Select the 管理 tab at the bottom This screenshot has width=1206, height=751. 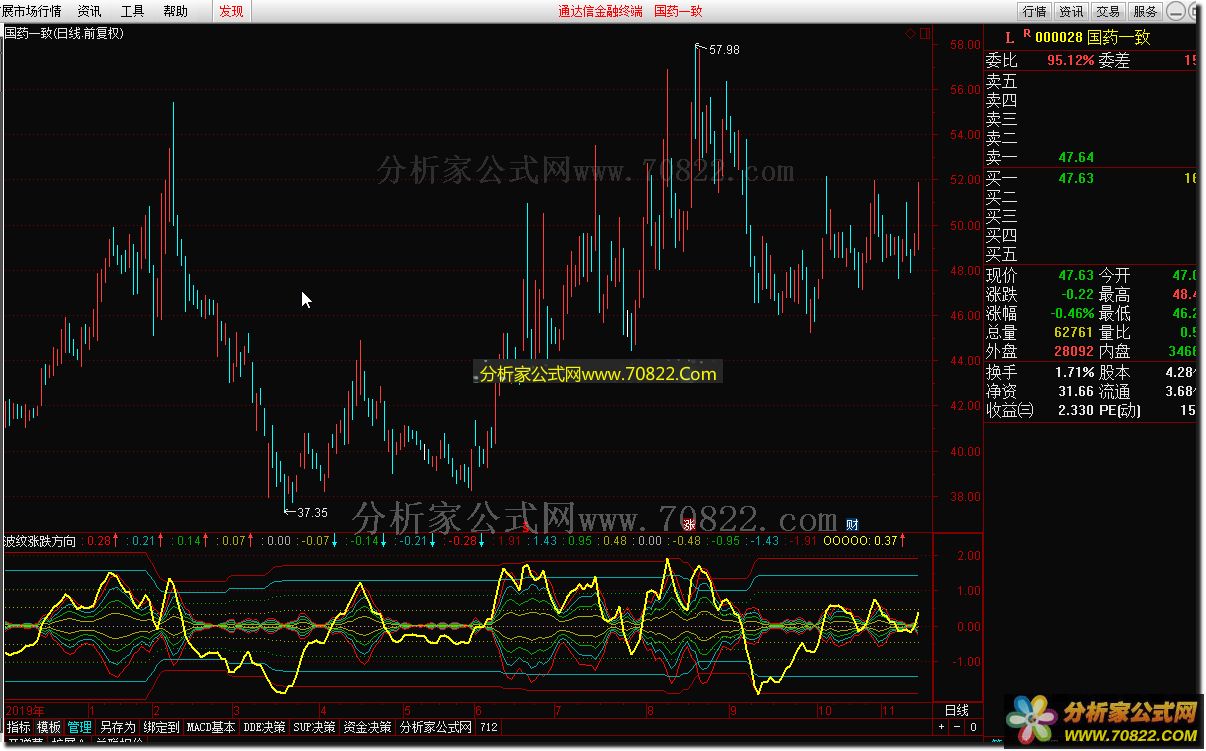(x=80, y=727)
